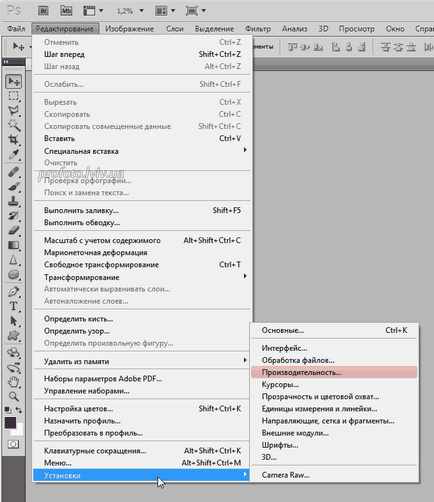Screen dimensions: 434x502
Task: Expand the Удалить из памяти submenu
Action: coord(142,361)
